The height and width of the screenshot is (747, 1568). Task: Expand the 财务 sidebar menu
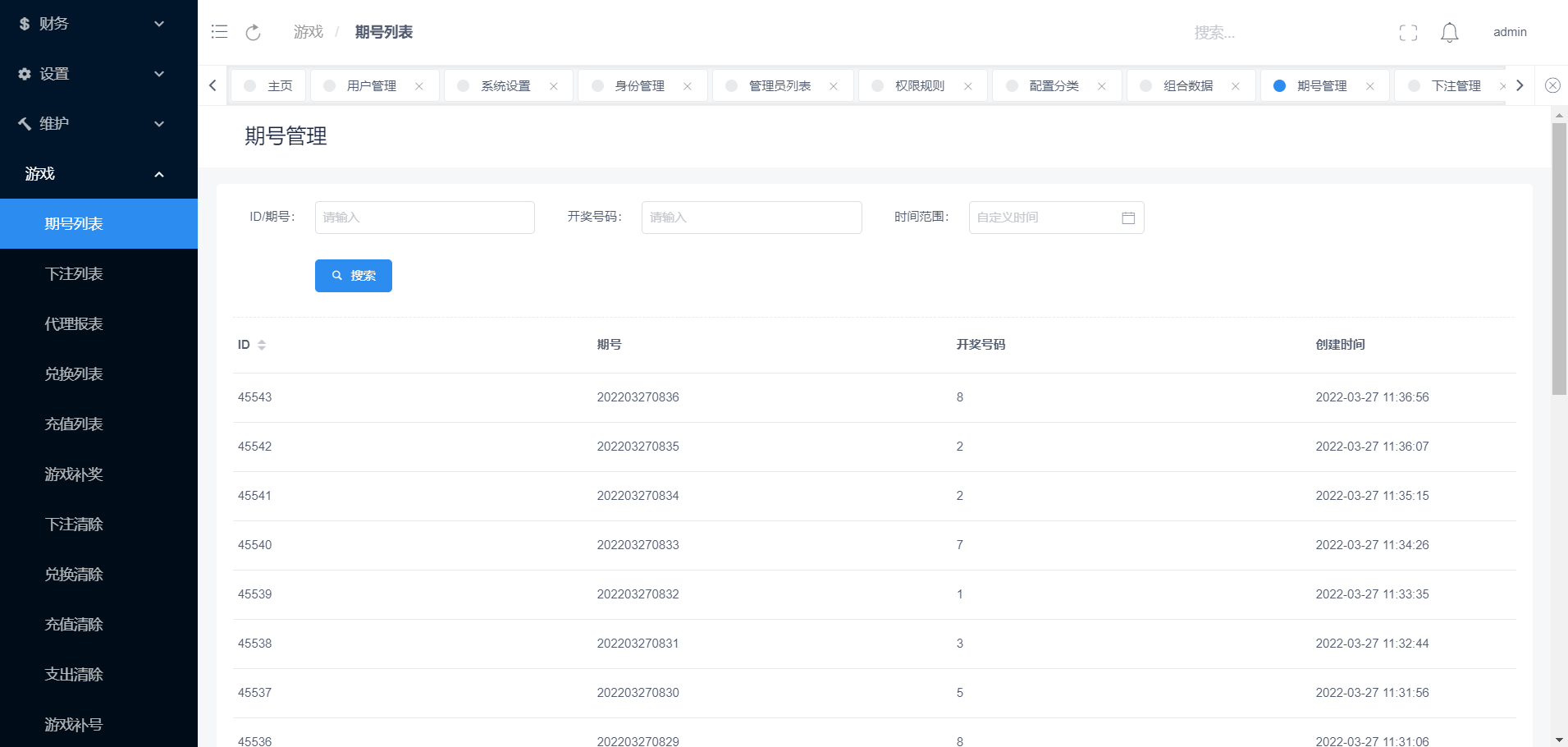tap(98, 24)
